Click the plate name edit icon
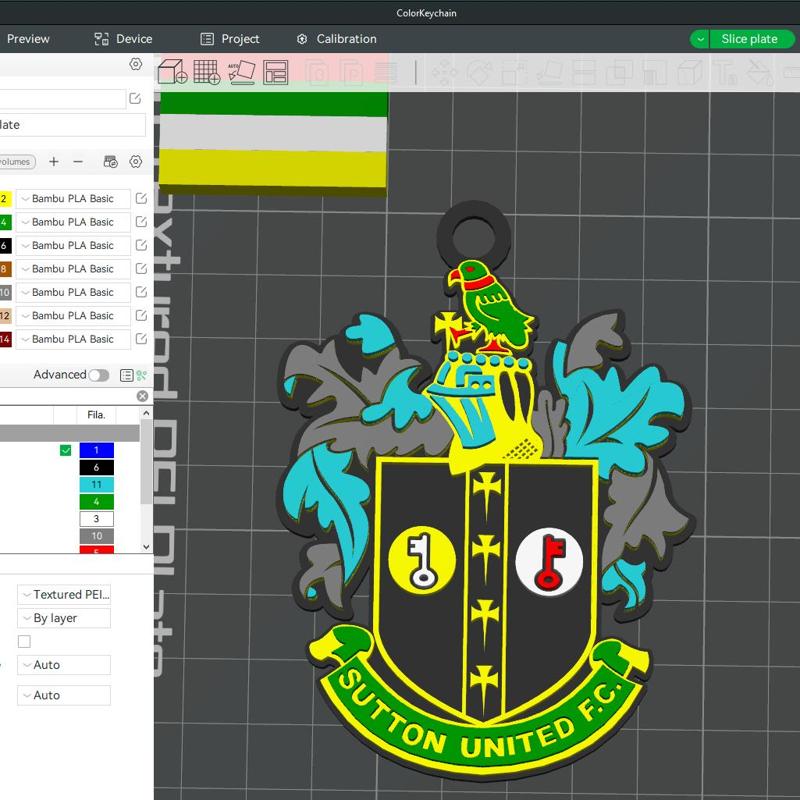The image size is (800, 800). click(137, 97)
